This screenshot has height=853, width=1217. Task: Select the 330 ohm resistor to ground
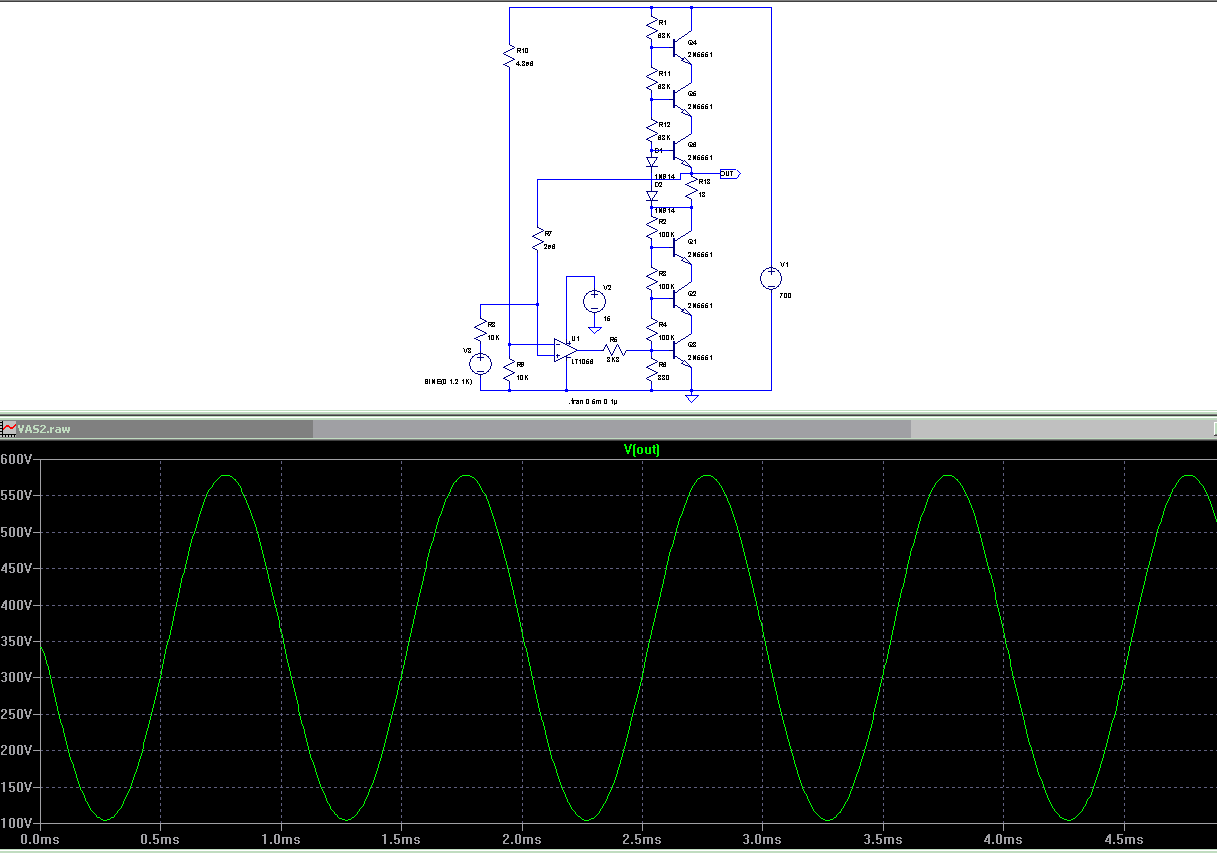[652, 371]
